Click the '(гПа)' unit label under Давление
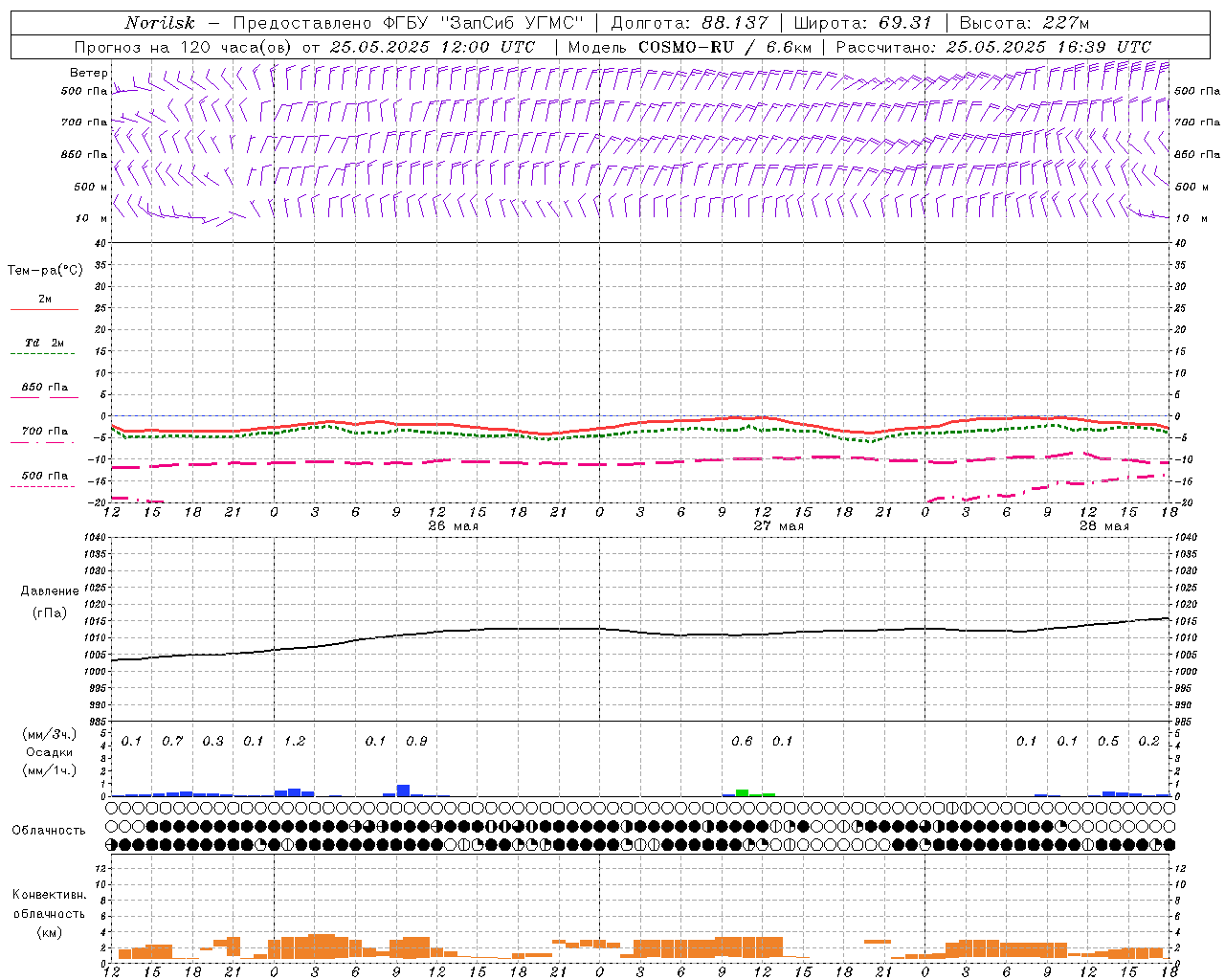The image size is (1225, 980). 50,612
